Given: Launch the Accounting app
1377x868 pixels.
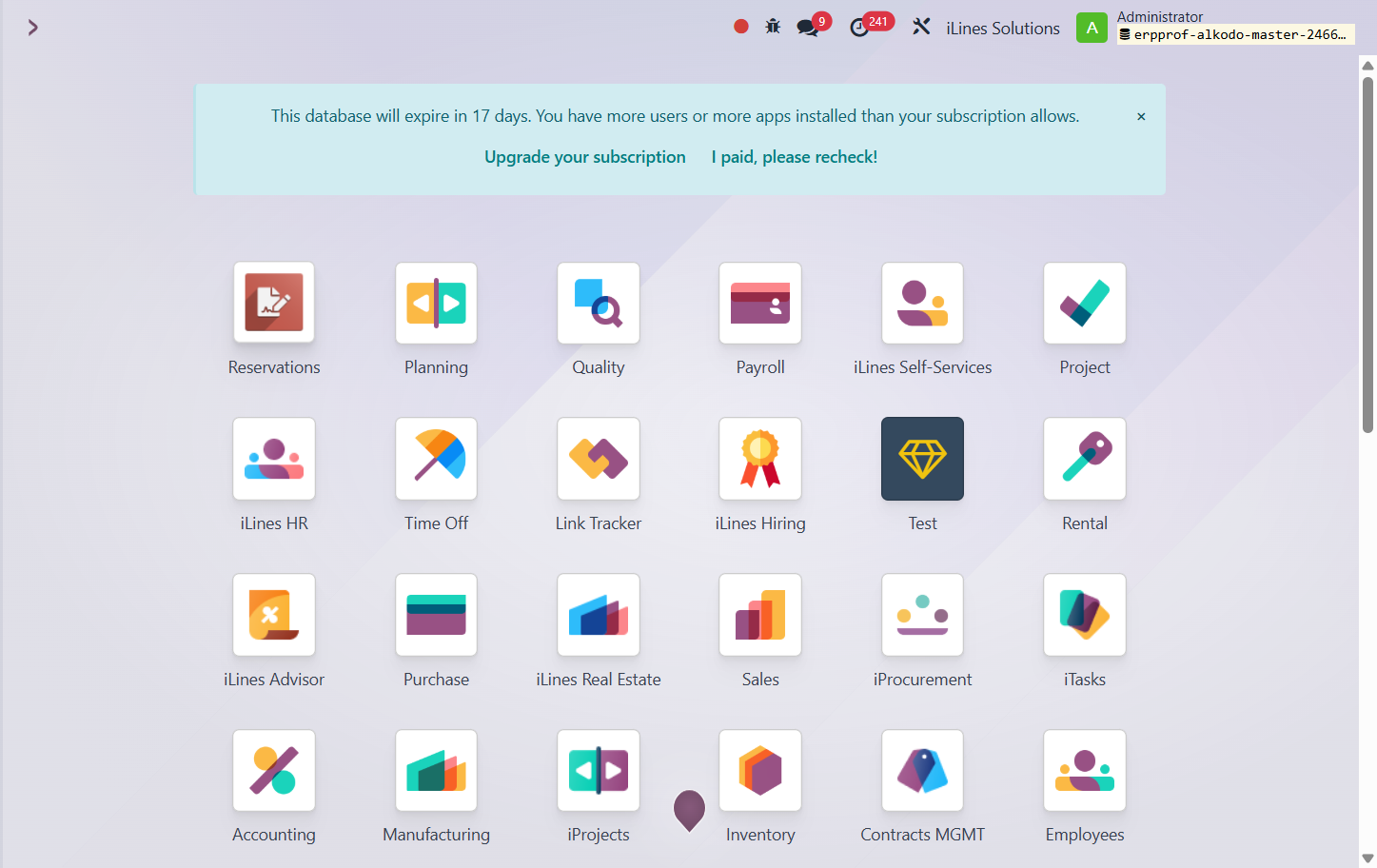Looking at the screenshot, I should (274, 771).
